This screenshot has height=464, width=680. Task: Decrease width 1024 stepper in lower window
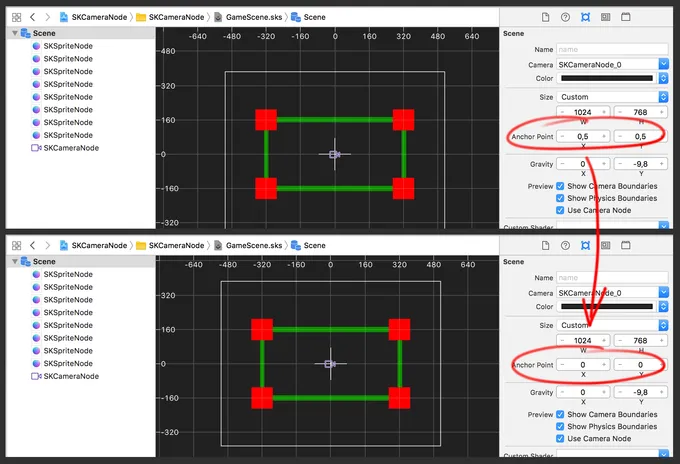click(x=562, y=341)
